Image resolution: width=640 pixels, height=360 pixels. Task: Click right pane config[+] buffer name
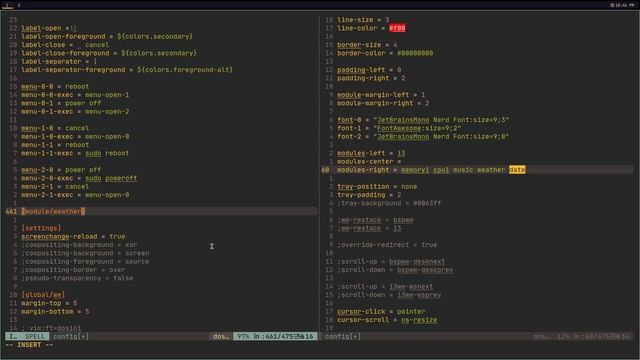coord(342,336)
